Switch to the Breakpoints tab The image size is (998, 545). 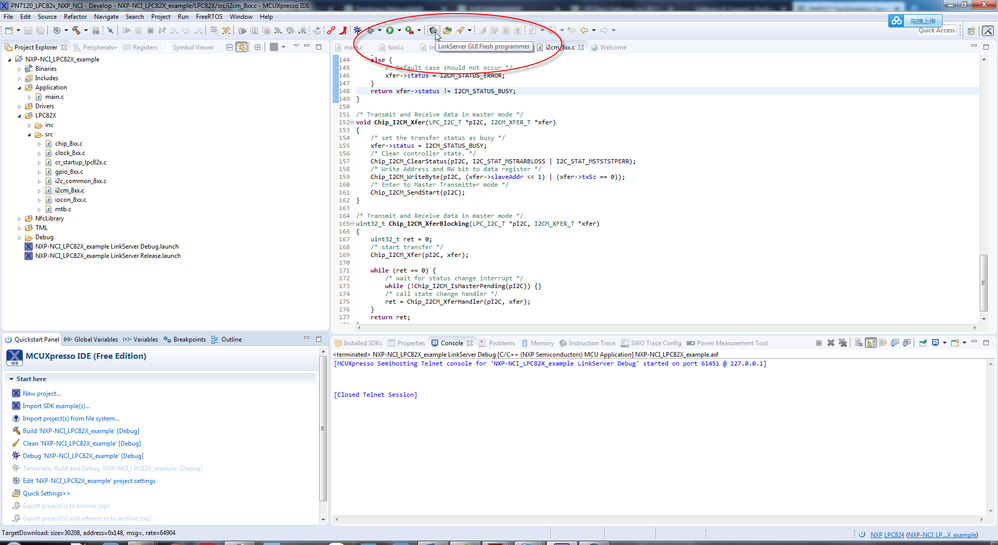(185, 339)
